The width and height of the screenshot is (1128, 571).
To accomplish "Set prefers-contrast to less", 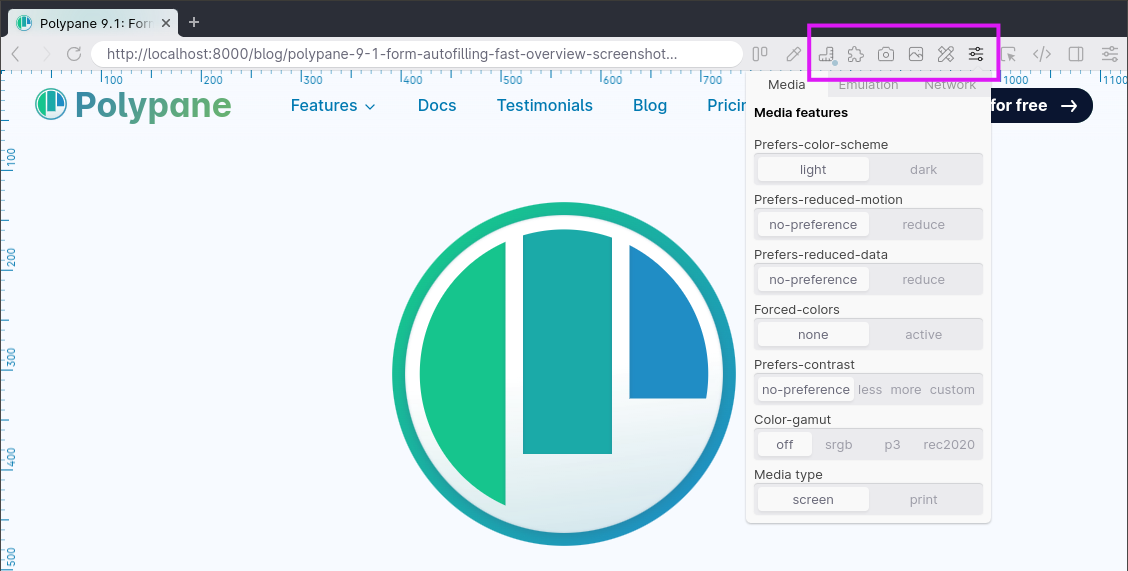I will click(x=870, y=390).
